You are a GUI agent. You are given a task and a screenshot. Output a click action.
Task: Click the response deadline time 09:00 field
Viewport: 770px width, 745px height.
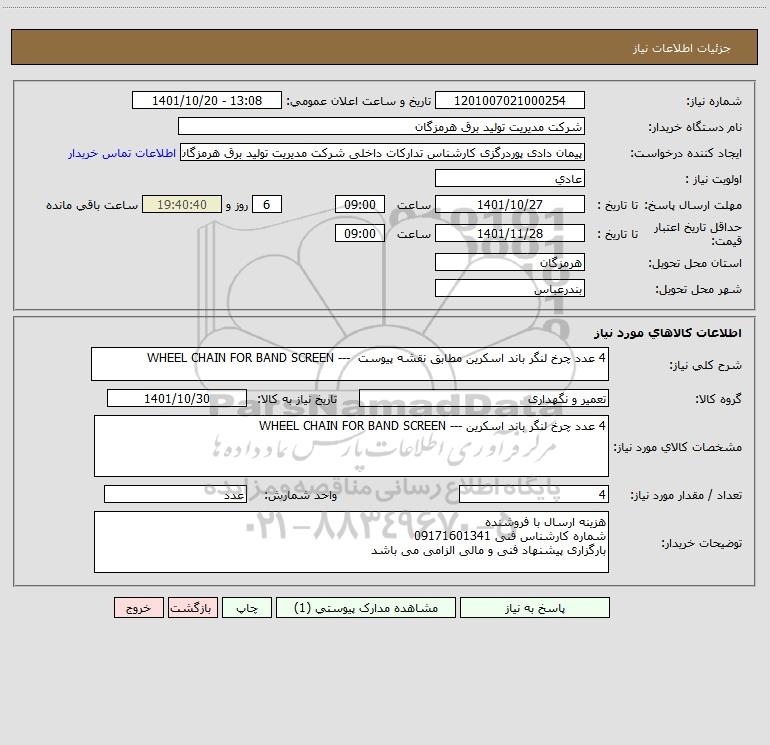coord(360,204)
